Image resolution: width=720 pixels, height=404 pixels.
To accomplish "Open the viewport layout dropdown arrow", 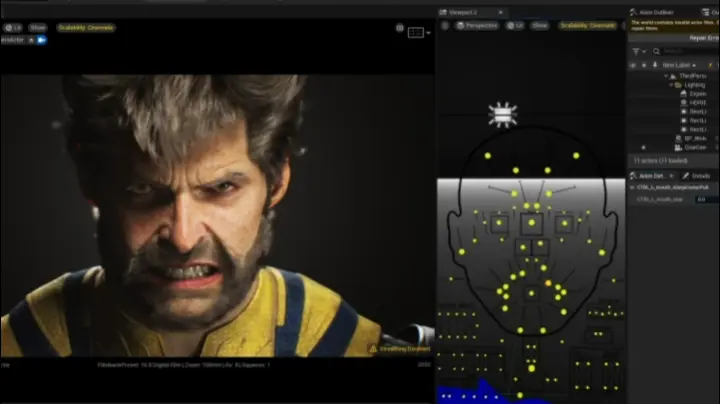I will (x=428, y=33).
